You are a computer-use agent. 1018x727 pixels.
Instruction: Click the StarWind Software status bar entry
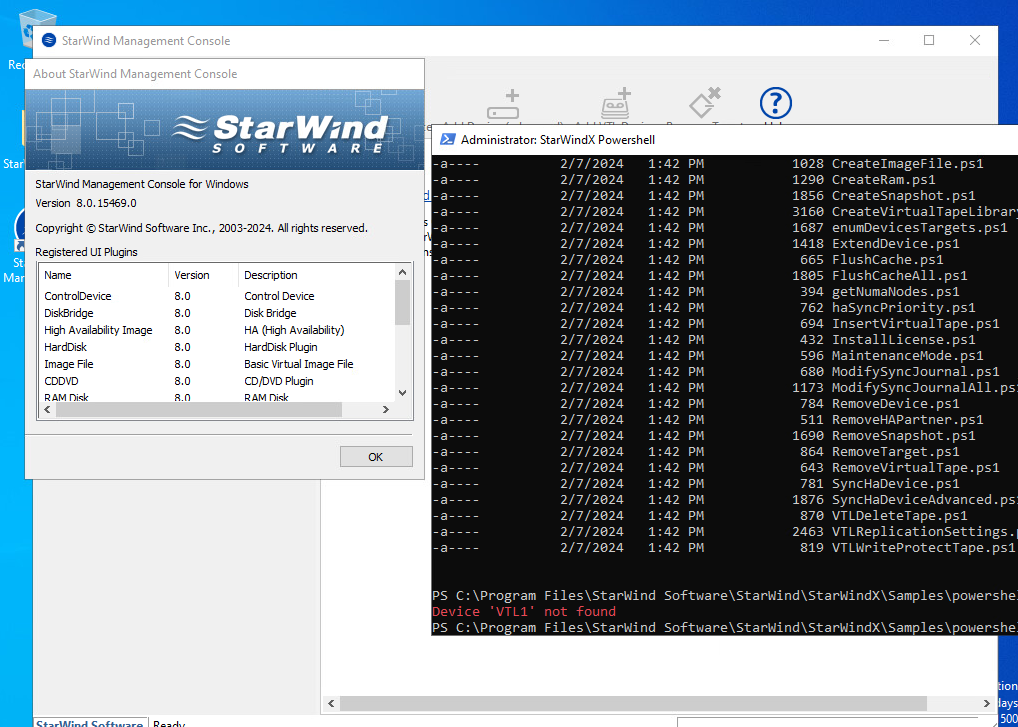pyautogui.click(x=89, y=722)
